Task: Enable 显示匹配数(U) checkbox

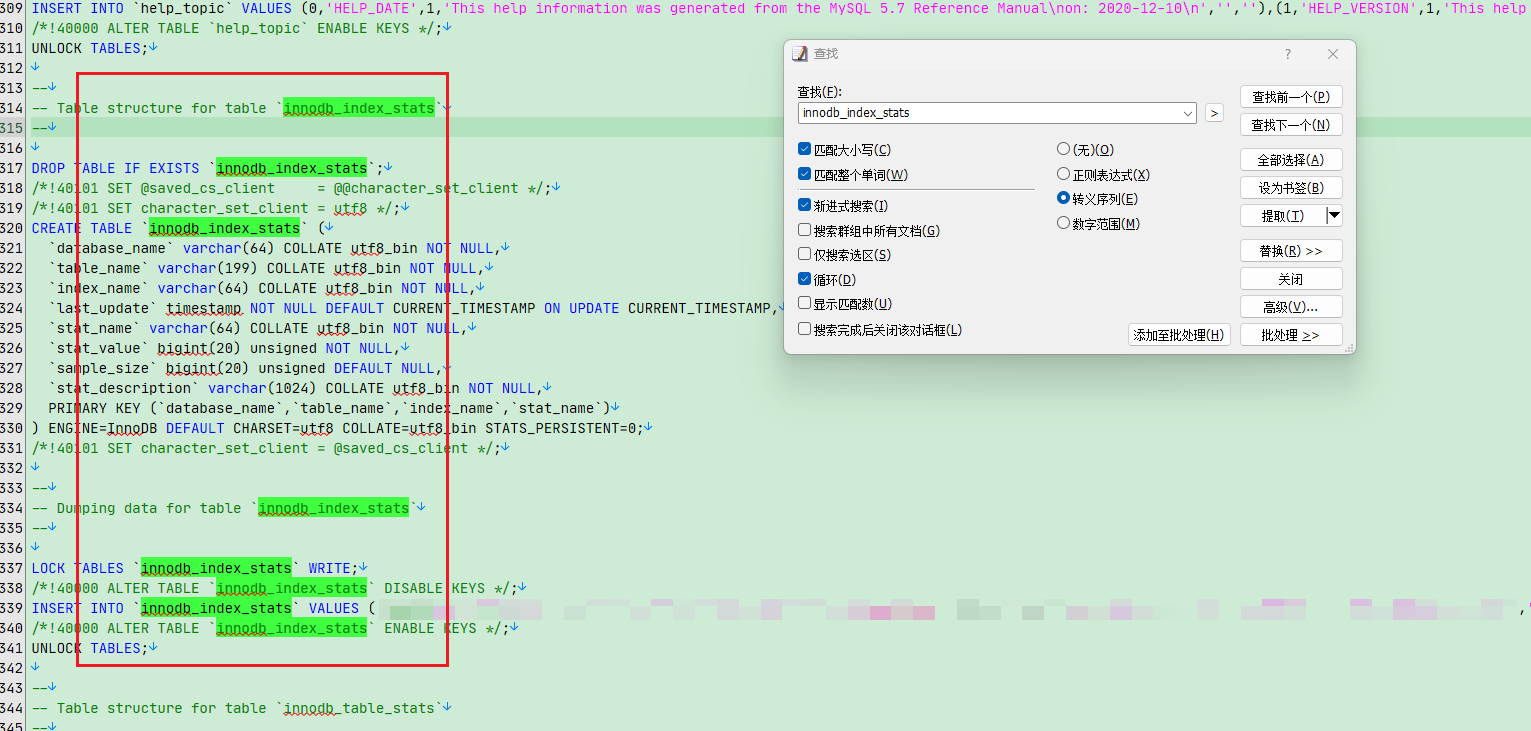Action: tap(845, 304)
